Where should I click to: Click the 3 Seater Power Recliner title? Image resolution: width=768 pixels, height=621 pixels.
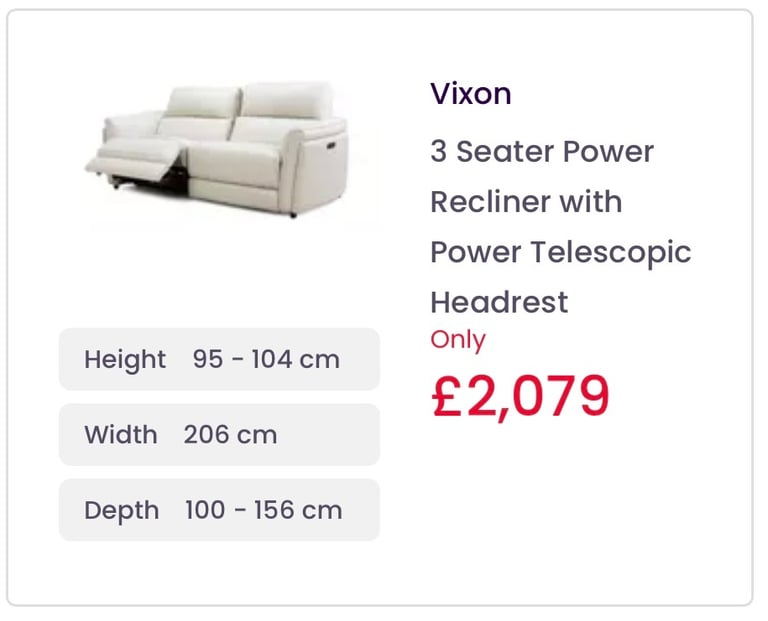560,226
